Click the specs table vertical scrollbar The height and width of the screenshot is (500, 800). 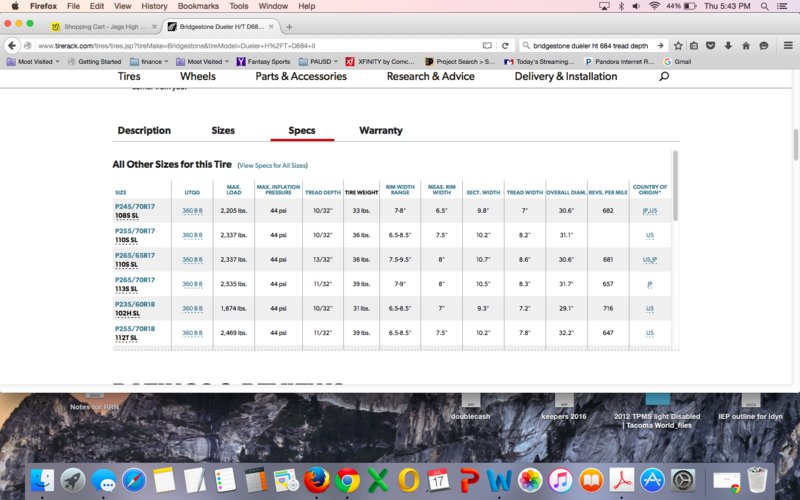(x=676, y=186)
